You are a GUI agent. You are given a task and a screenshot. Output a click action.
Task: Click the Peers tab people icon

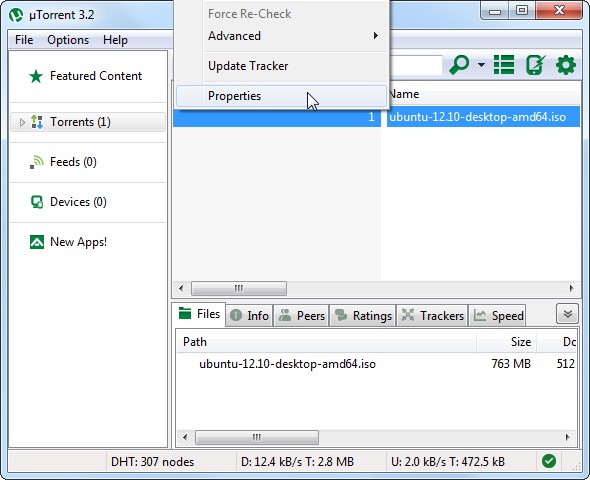[x=285, y=315]
